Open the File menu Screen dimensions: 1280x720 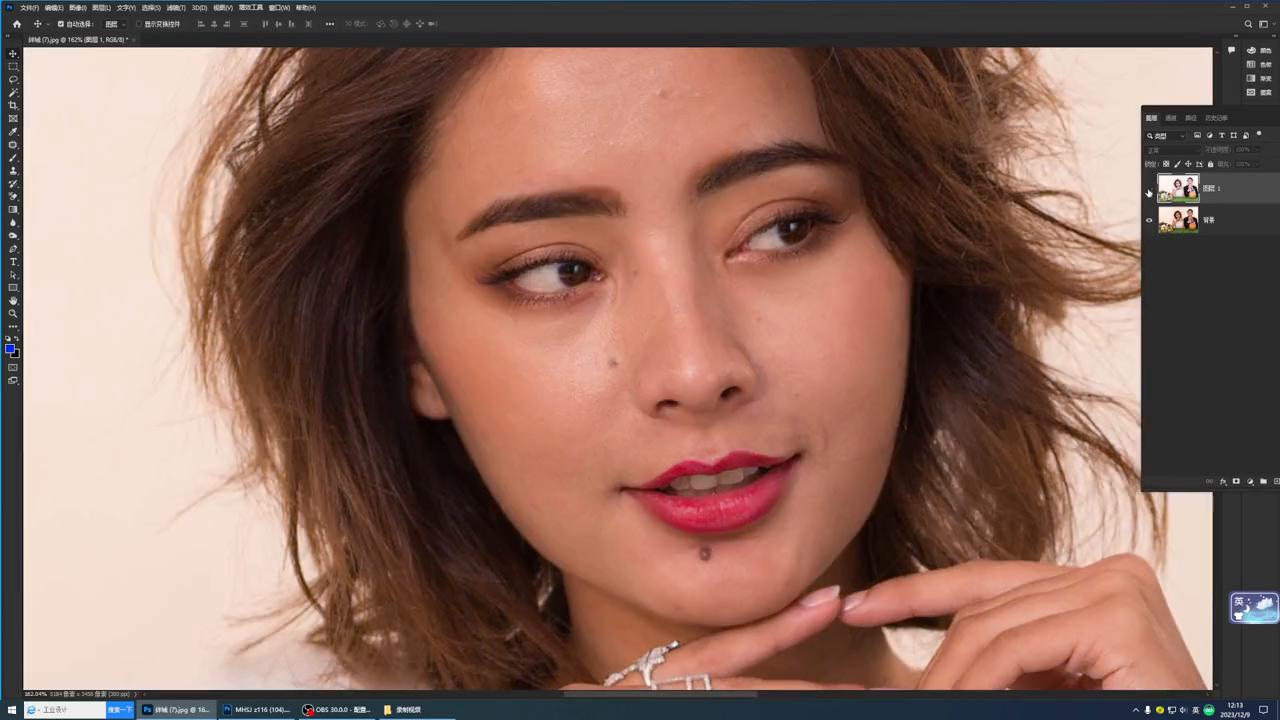29,8
